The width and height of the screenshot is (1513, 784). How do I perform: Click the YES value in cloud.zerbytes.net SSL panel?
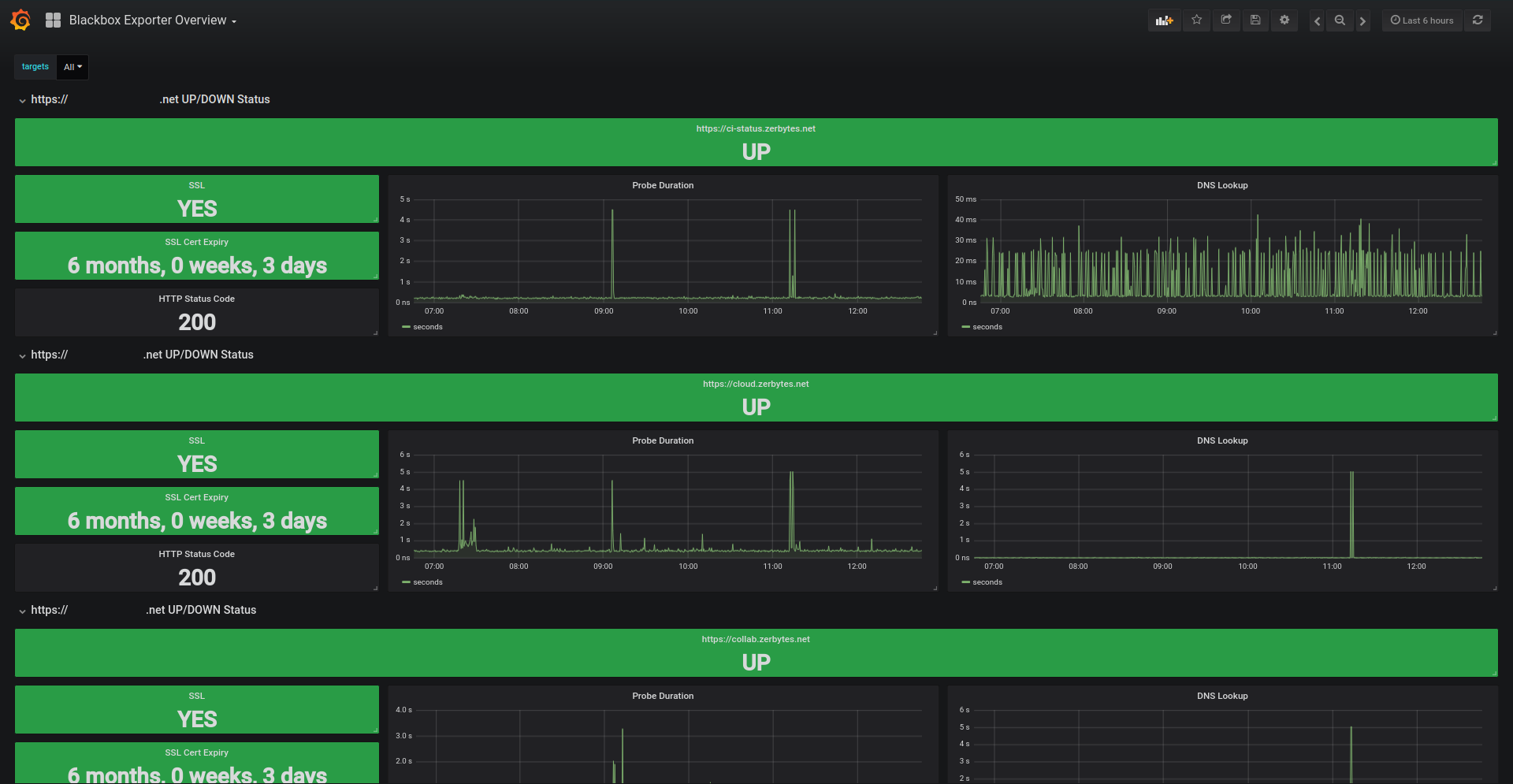point(197,464)
